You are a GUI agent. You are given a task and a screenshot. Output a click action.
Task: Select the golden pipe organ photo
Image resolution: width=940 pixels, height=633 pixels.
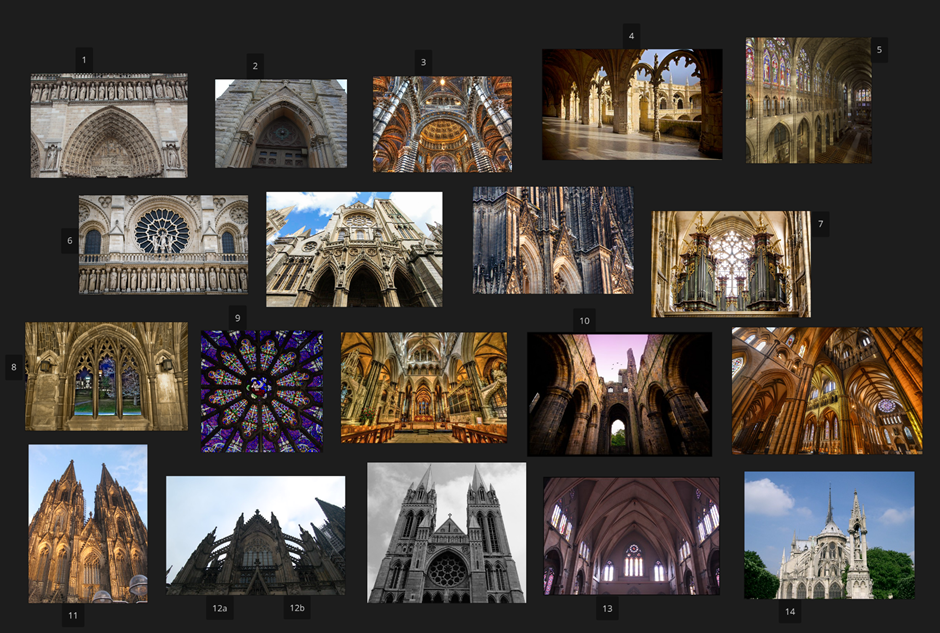tap(731, 264)
